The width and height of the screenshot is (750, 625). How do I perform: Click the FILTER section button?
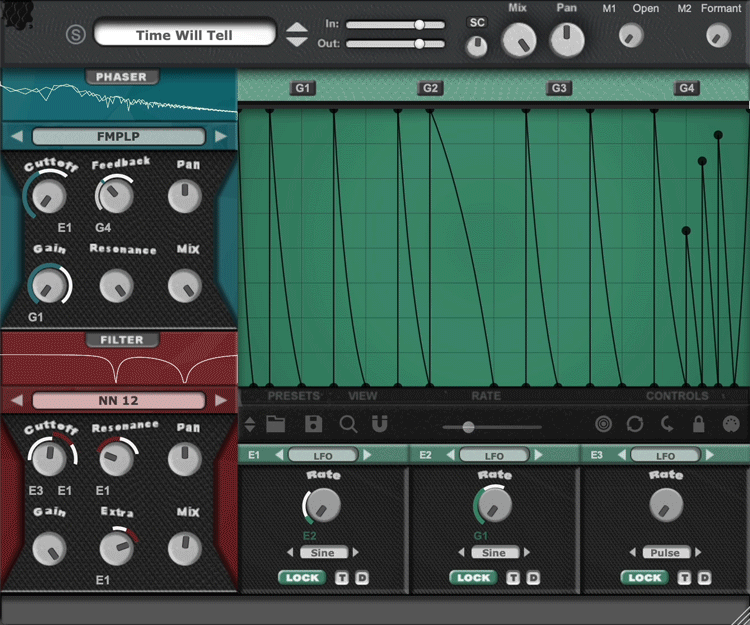coord(121,340)
